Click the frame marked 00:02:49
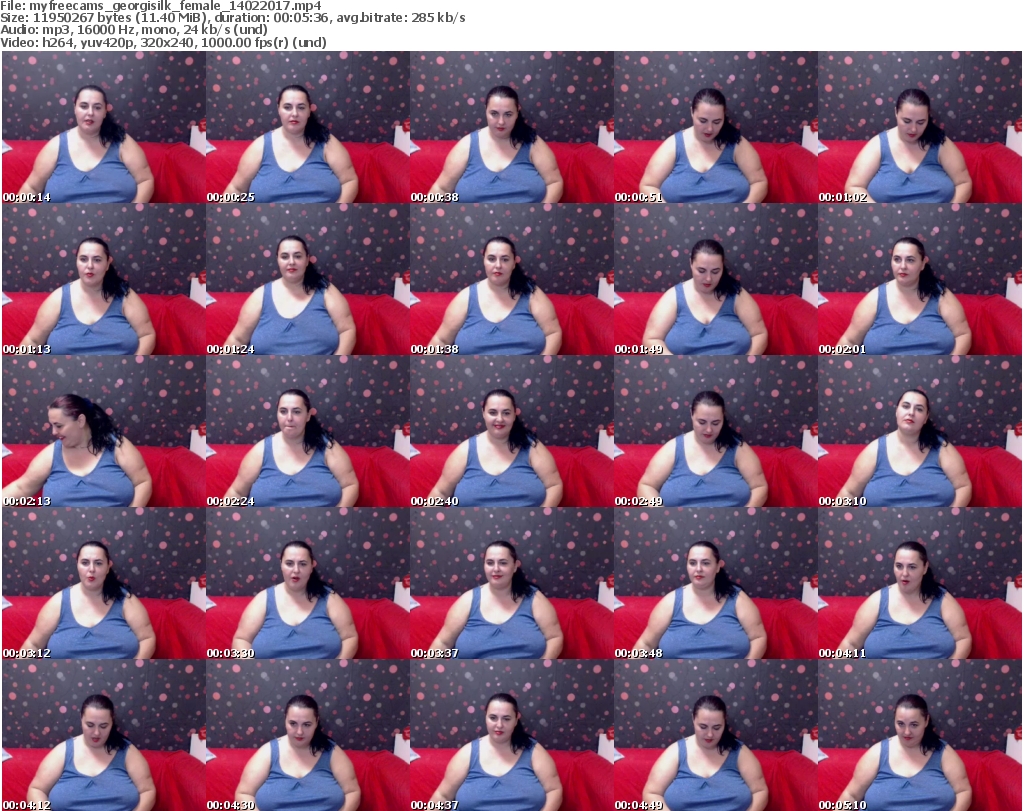The width and height of the screenshot is (1024, 811). point(716,432)
